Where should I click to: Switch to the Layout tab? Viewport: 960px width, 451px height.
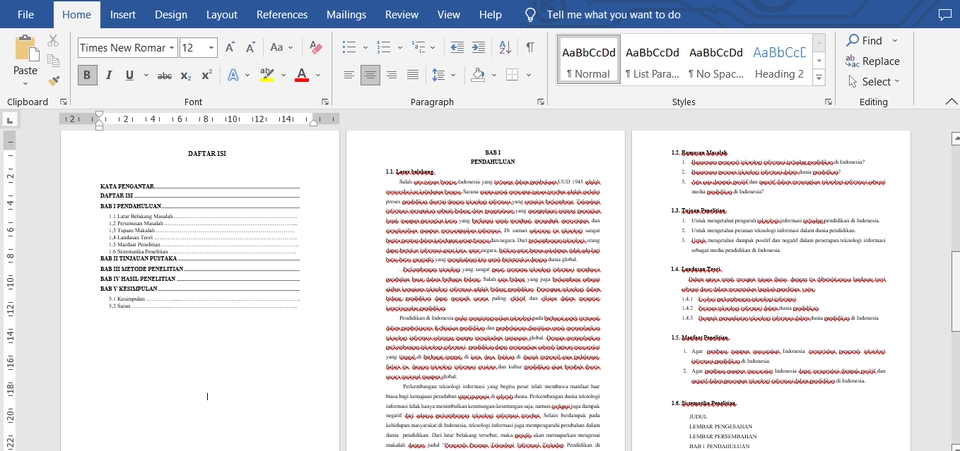[x=222, y=15]
